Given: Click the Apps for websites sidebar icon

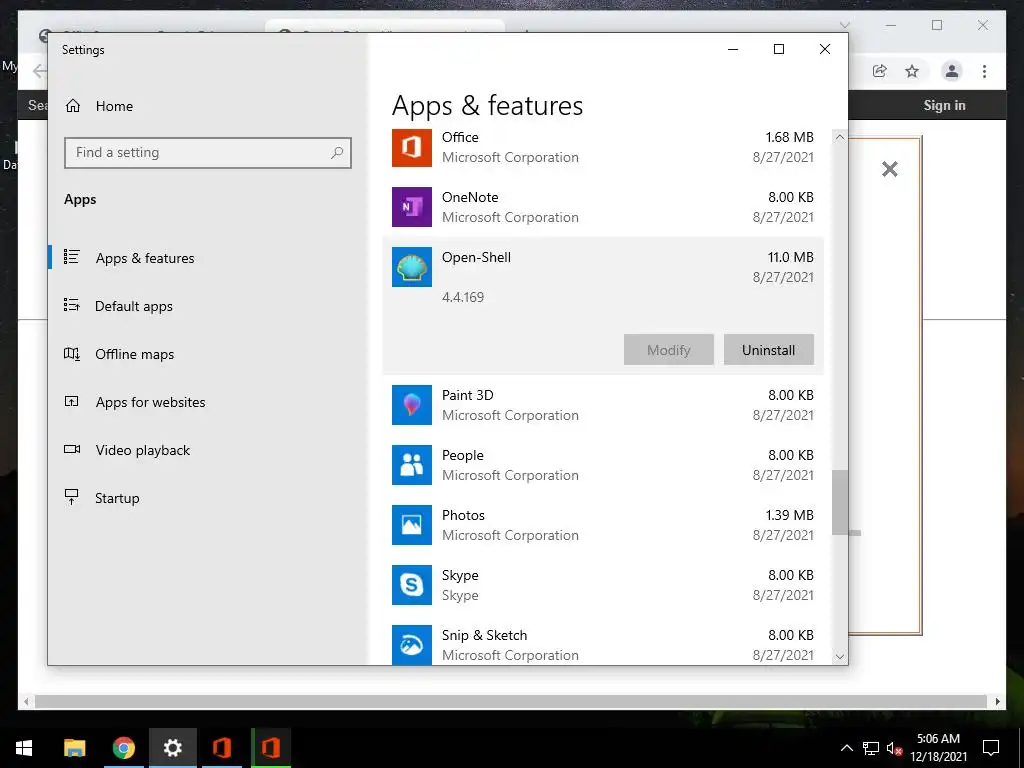Looking at the screenshot, I should click(x=71, y=402).
